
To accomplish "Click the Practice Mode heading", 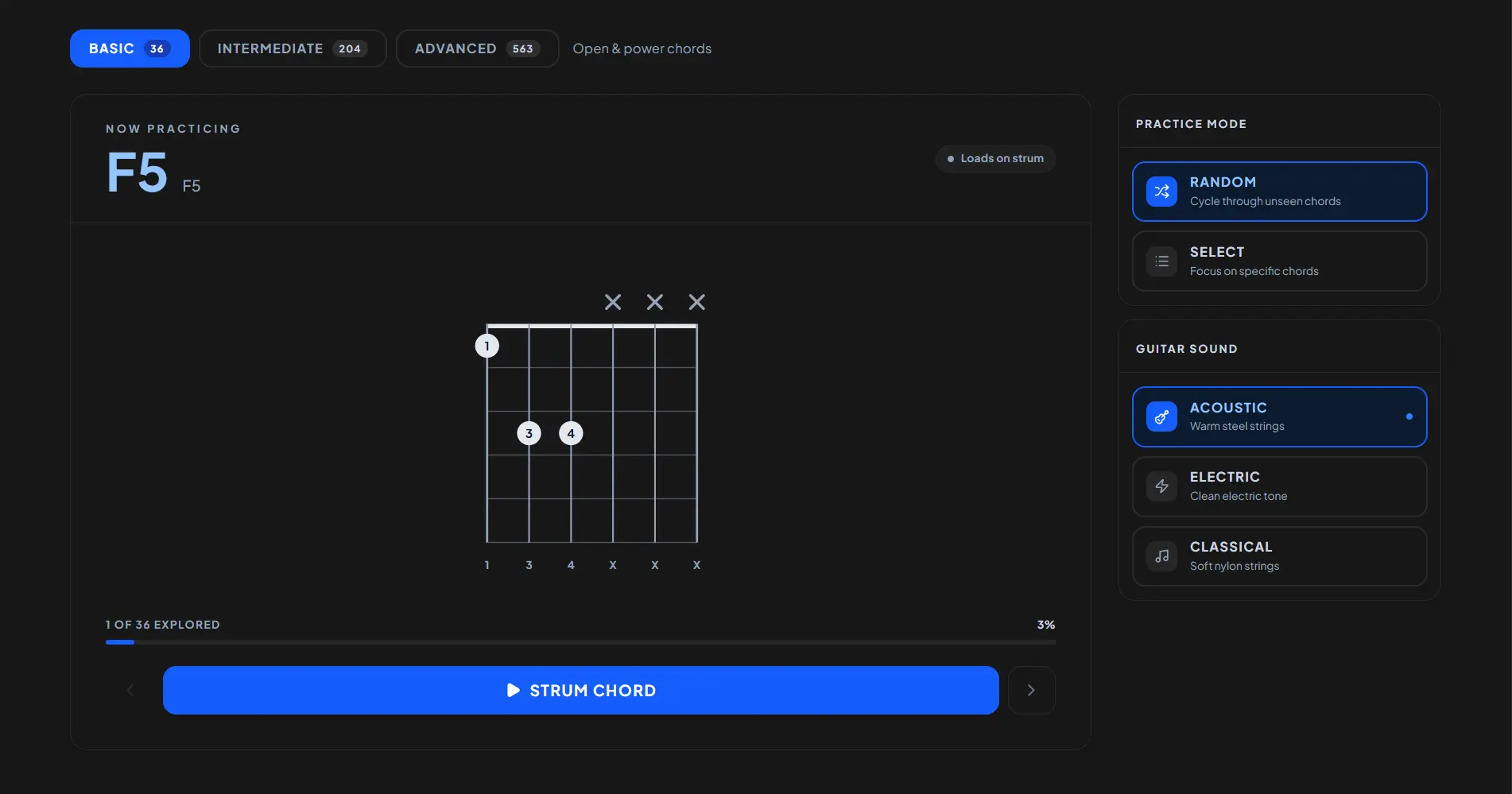I will [1191, 124].
